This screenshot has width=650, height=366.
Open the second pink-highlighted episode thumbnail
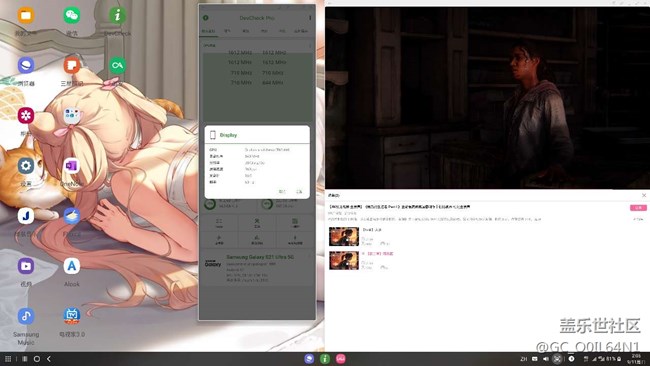pos(344,260)
